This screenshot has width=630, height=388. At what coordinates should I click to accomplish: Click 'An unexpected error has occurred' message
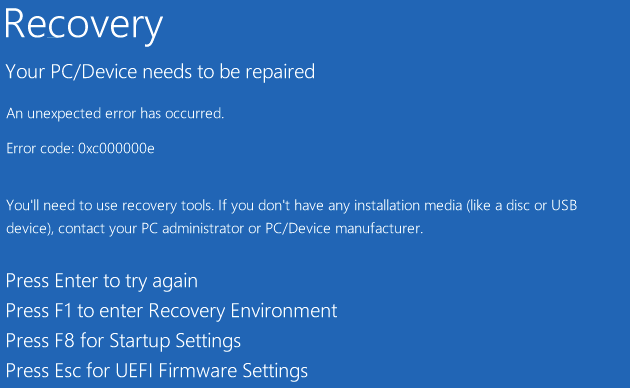(115, 114)
